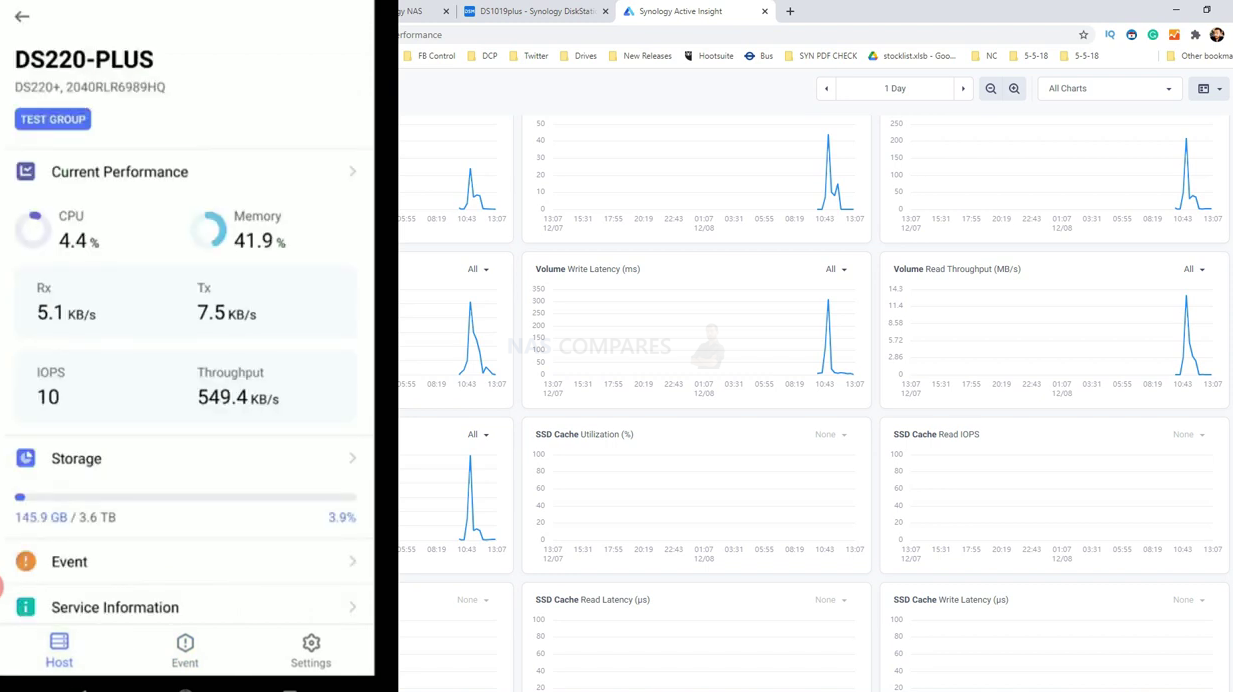Open the chart layout dropdown
1233x692 pixels.
click(x=1210, y=89)
